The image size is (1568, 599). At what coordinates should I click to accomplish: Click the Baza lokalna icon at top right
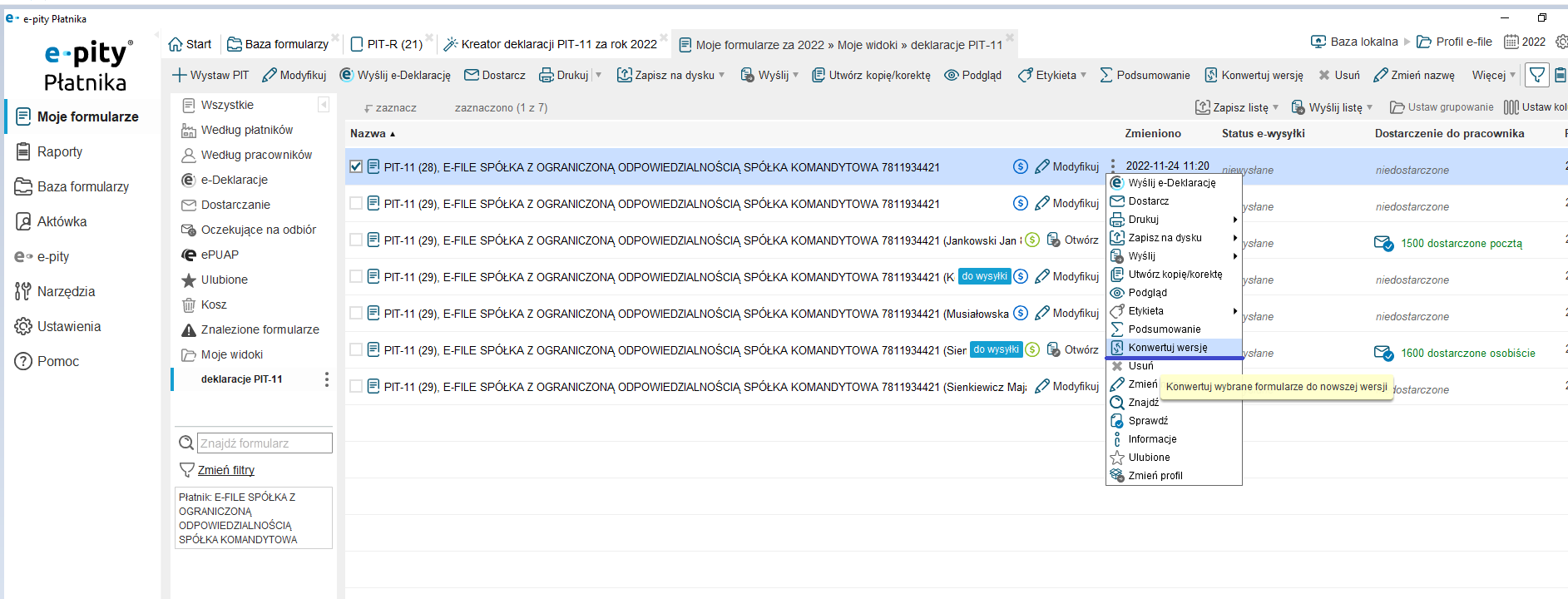coord(1318,42)
